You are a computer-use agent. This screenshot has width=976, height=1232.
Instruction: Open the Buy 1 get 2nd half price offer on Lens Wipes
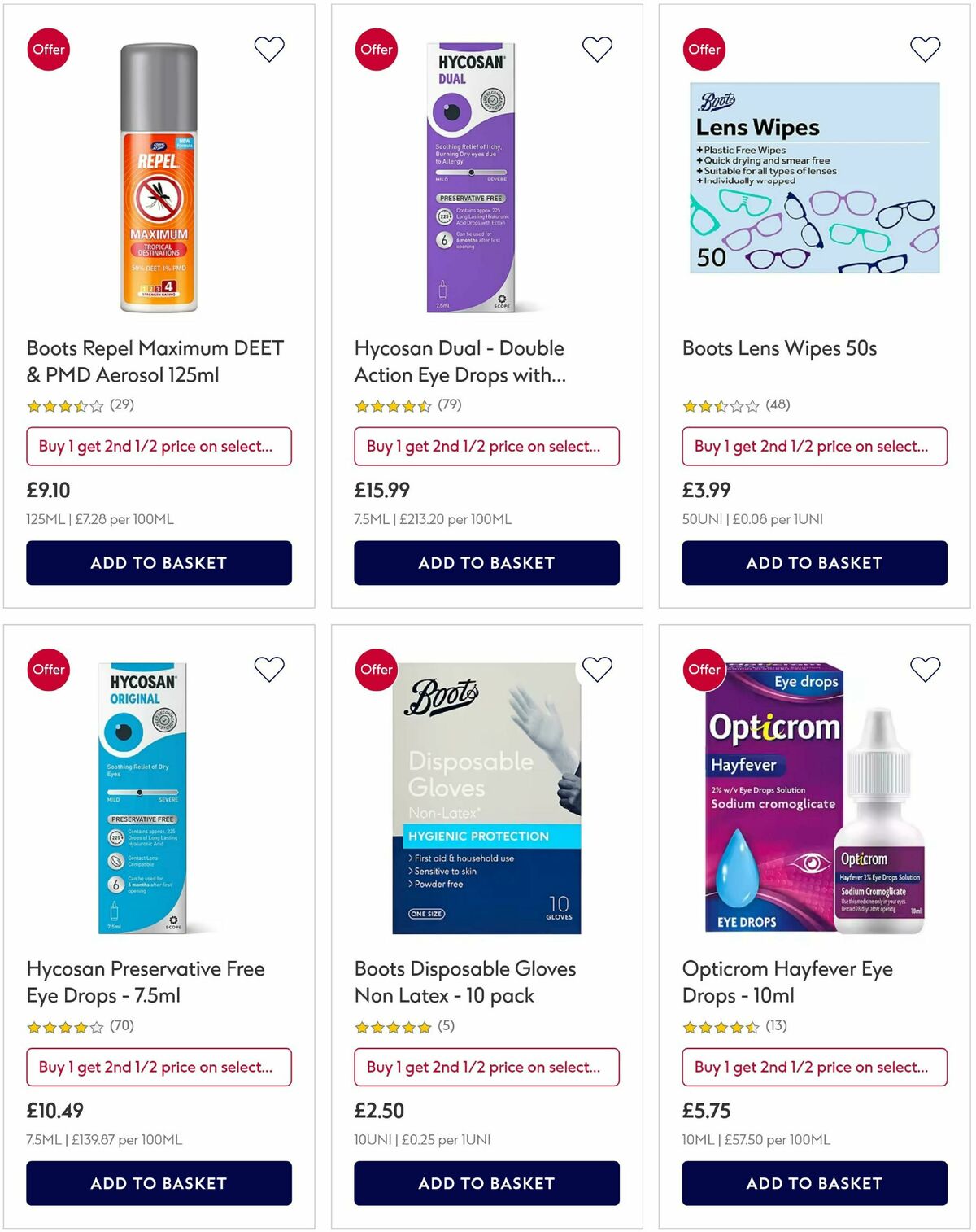tap(814, 446)
